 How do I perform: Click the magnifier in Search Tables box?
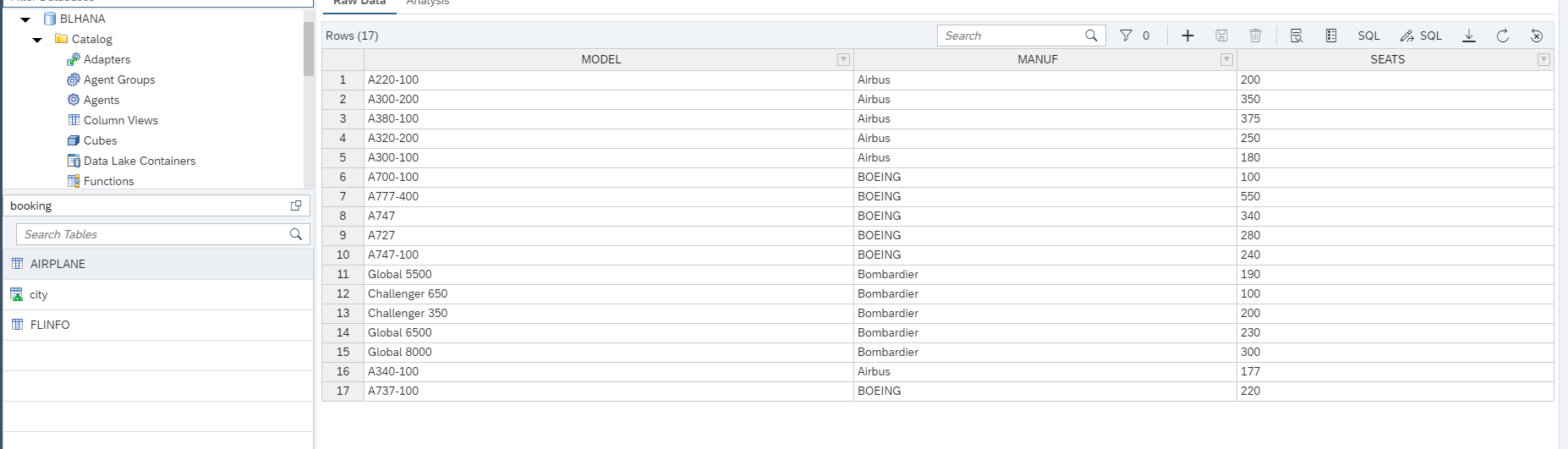(x=296, y=234)
